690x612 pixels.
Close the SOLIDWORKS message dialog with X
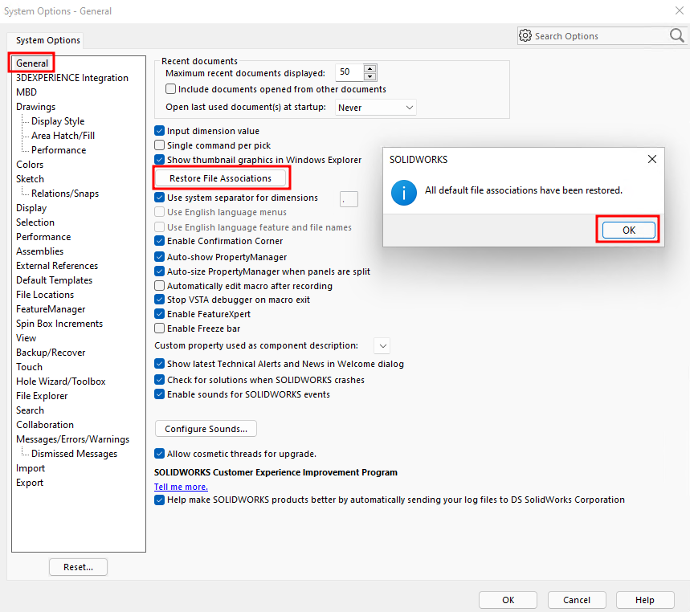[652, 159]
